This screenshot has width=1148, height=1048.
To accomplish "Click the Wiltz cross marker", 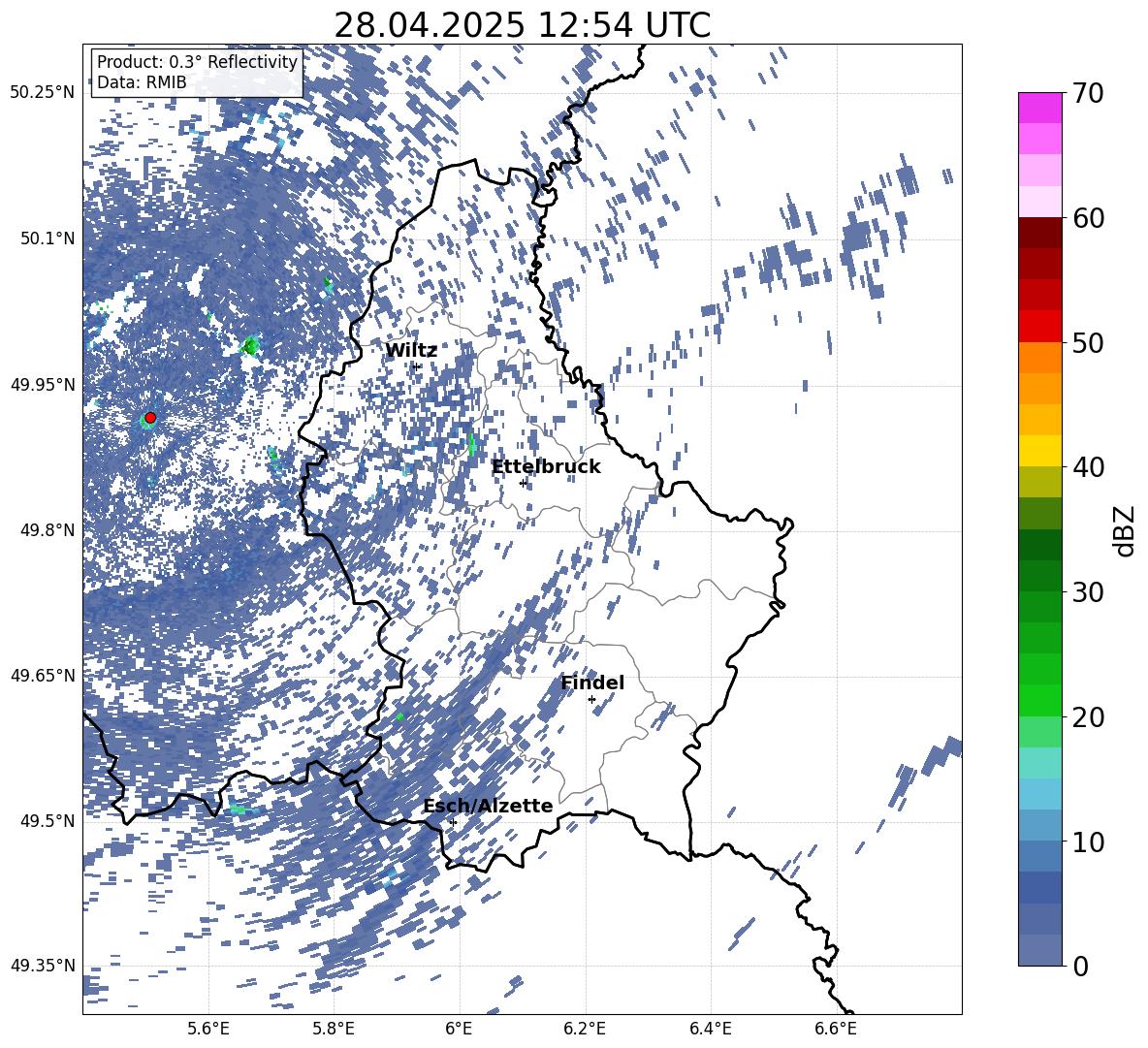I will (x=416, y=366).
